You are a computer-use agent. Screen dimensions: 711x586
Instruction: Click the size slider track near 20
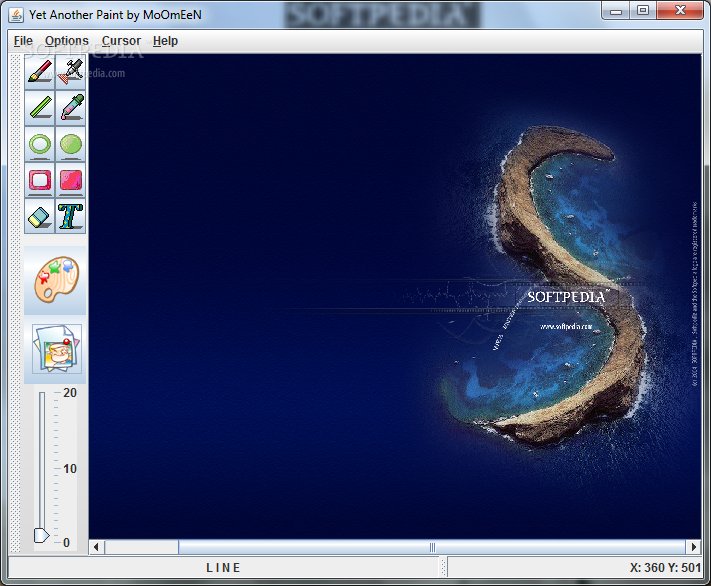pyautogui.click(x=42, y=396)
